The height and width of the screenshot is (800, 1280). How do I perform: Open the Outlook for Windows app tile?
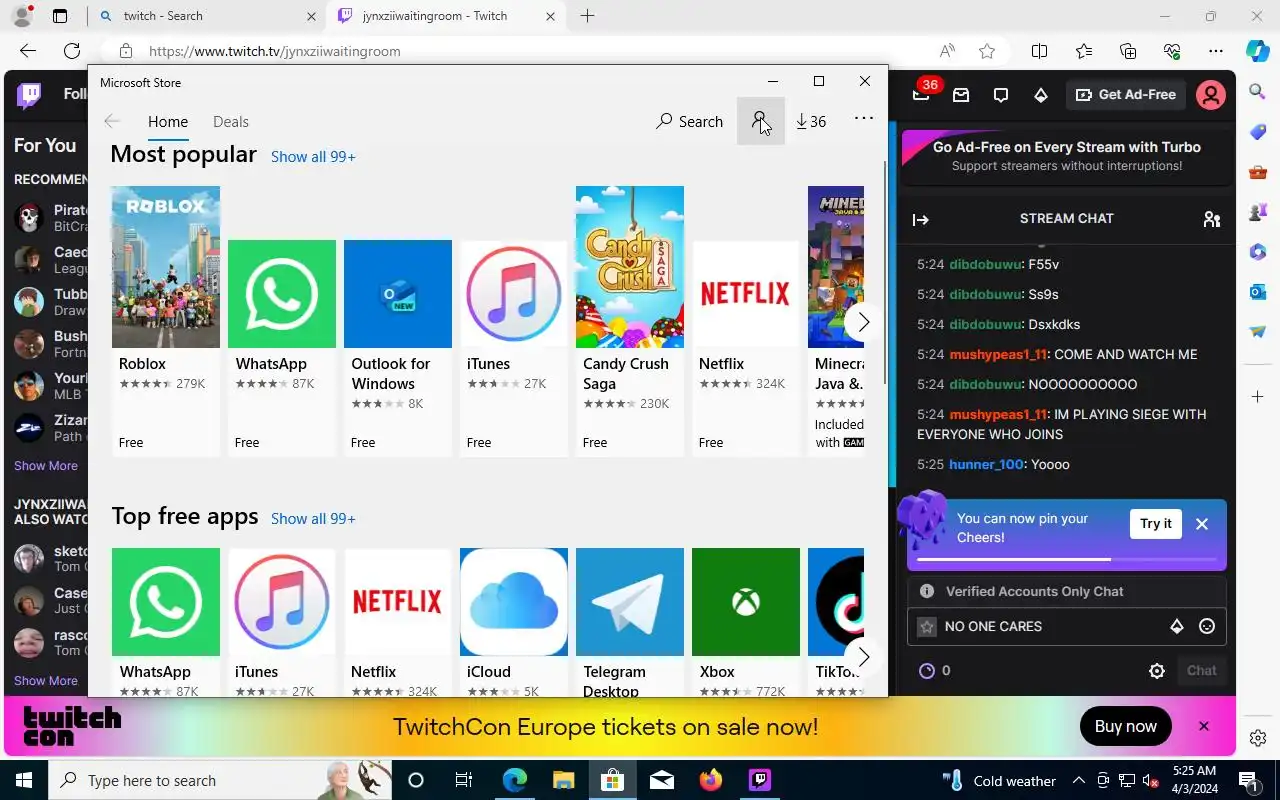398,348
